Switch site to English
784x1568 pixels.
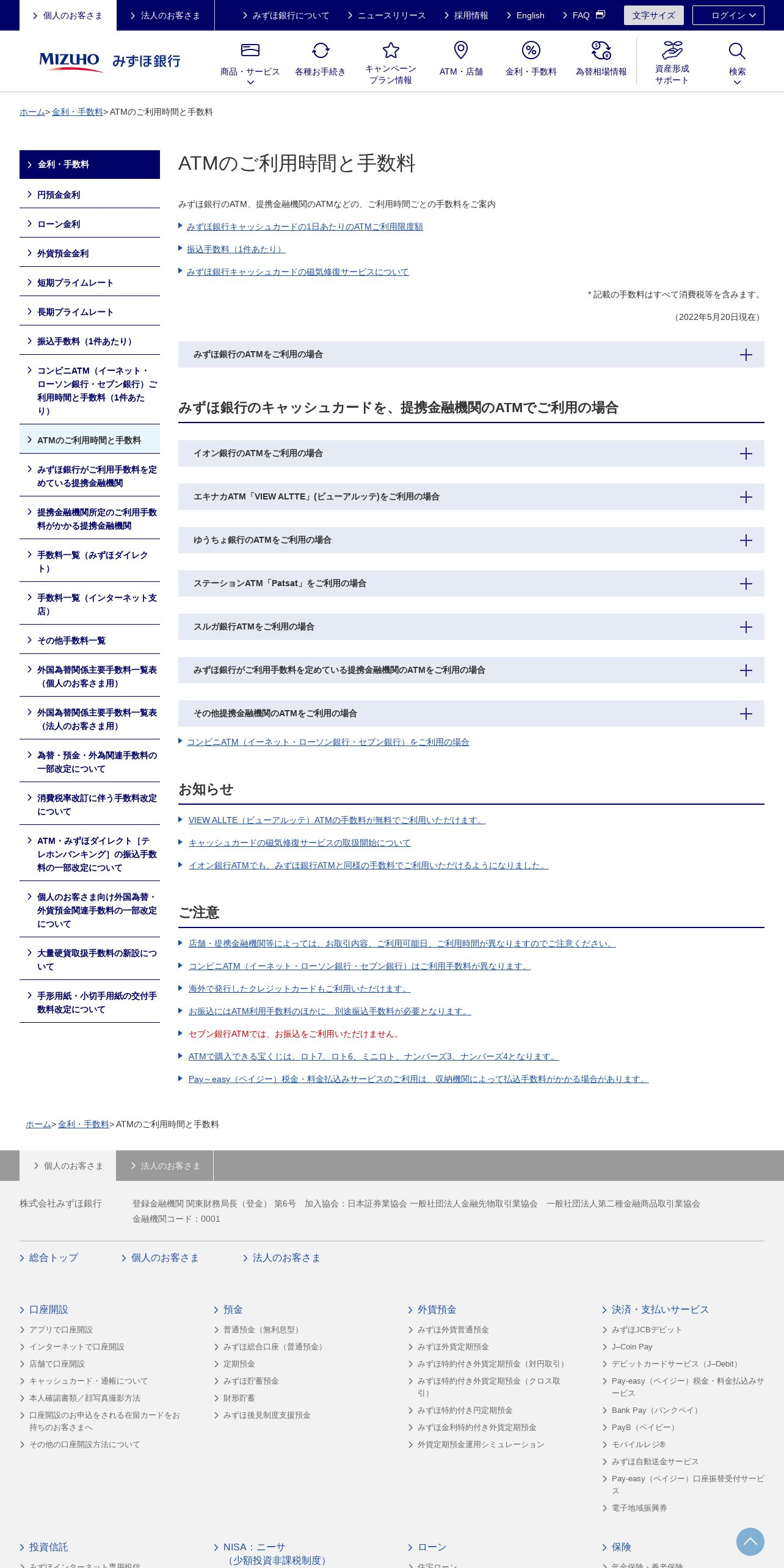[x=525, y=15]
